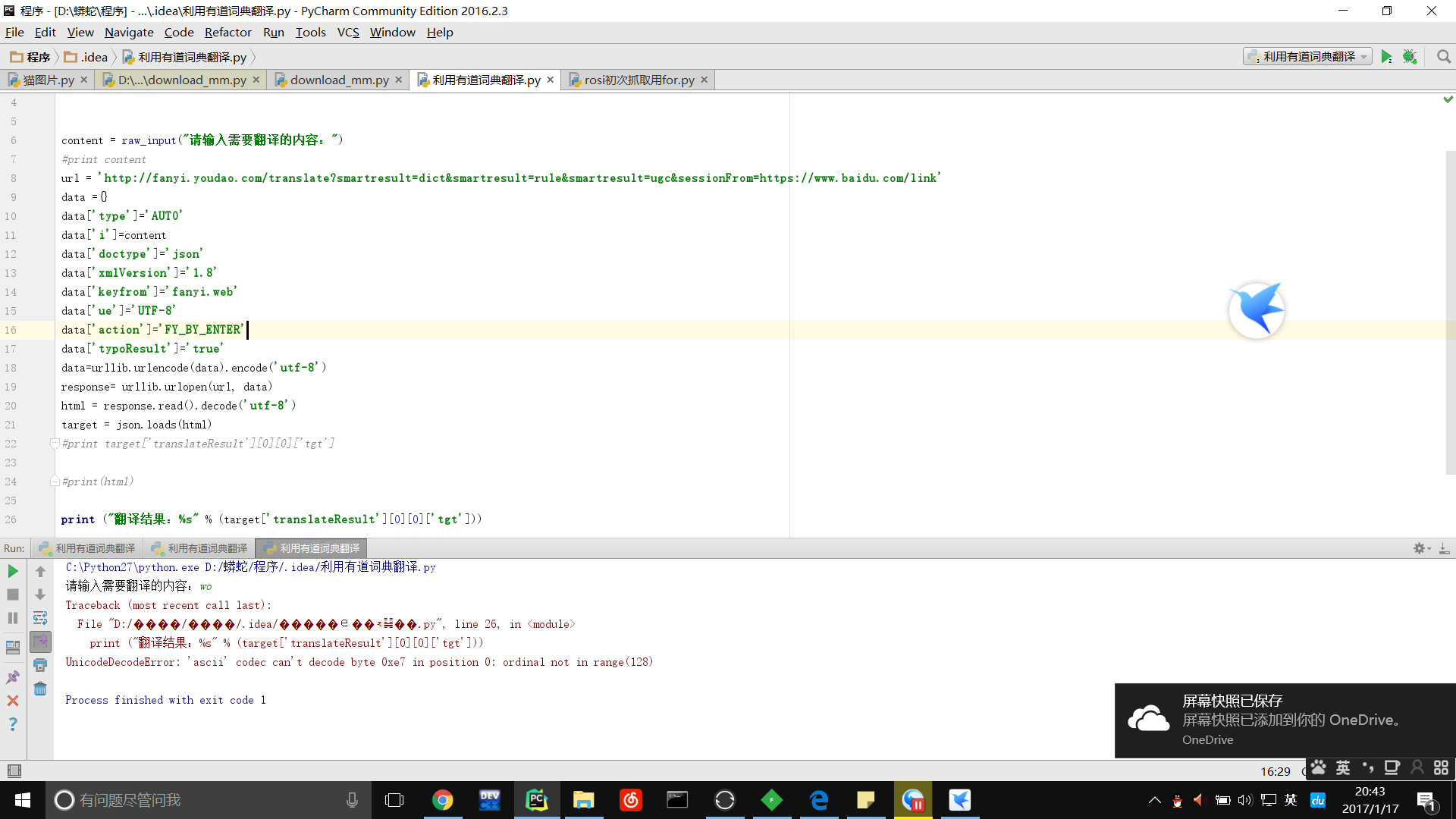The height and width of the screenshot is (819, 1456).
Task: Open the search everywhere magnifier
Action: tap(1443, 57)
